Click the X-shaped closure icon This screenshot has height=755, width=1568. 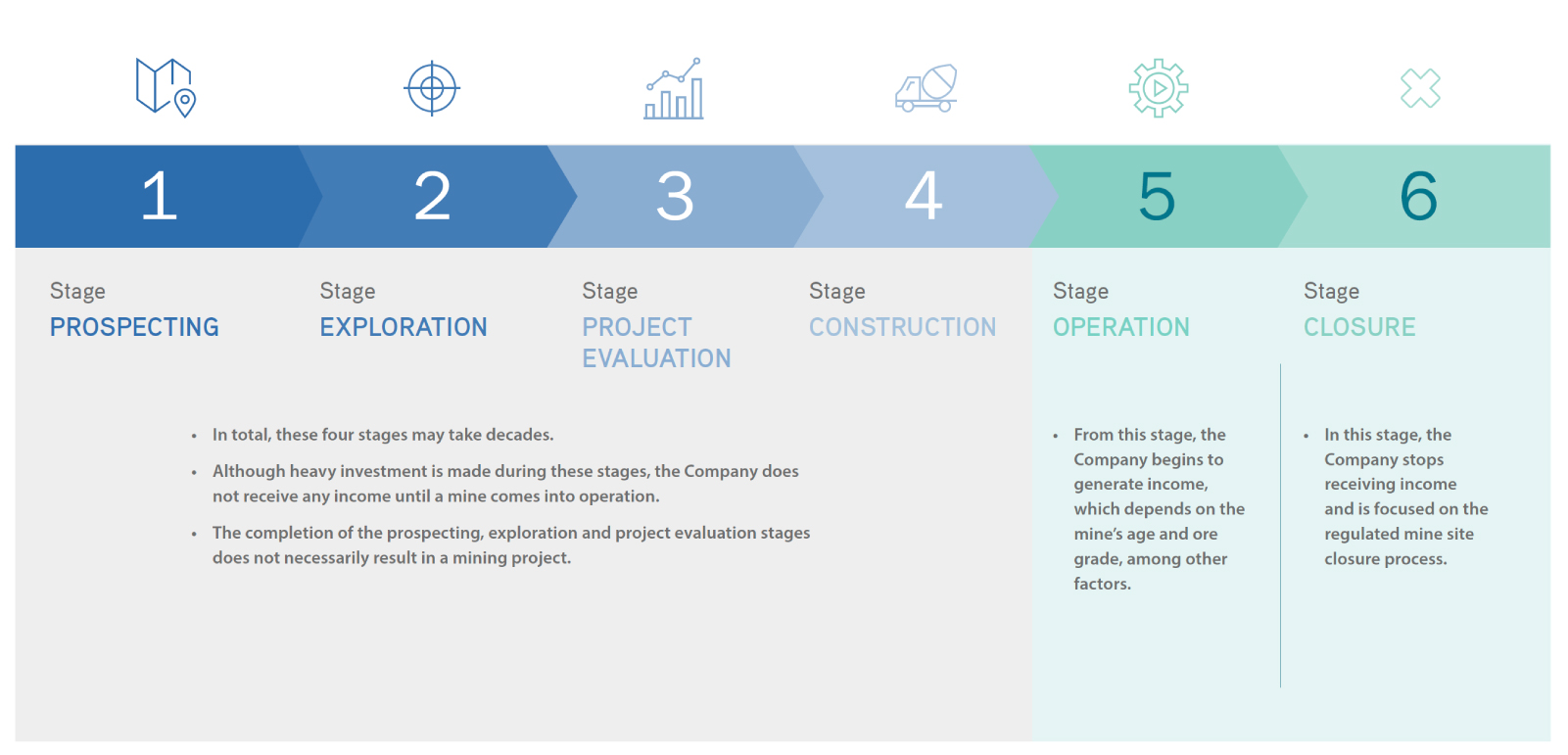1420,89
